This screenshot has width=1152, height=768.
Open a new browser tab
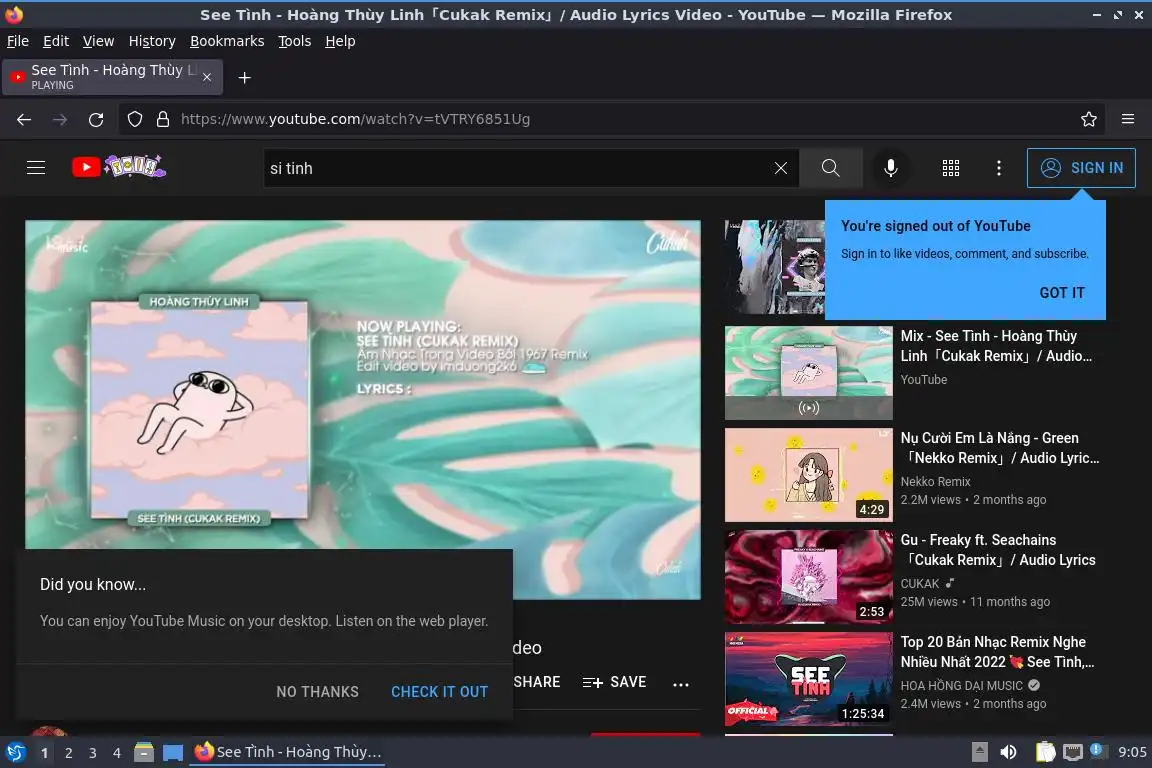(245, 77)
